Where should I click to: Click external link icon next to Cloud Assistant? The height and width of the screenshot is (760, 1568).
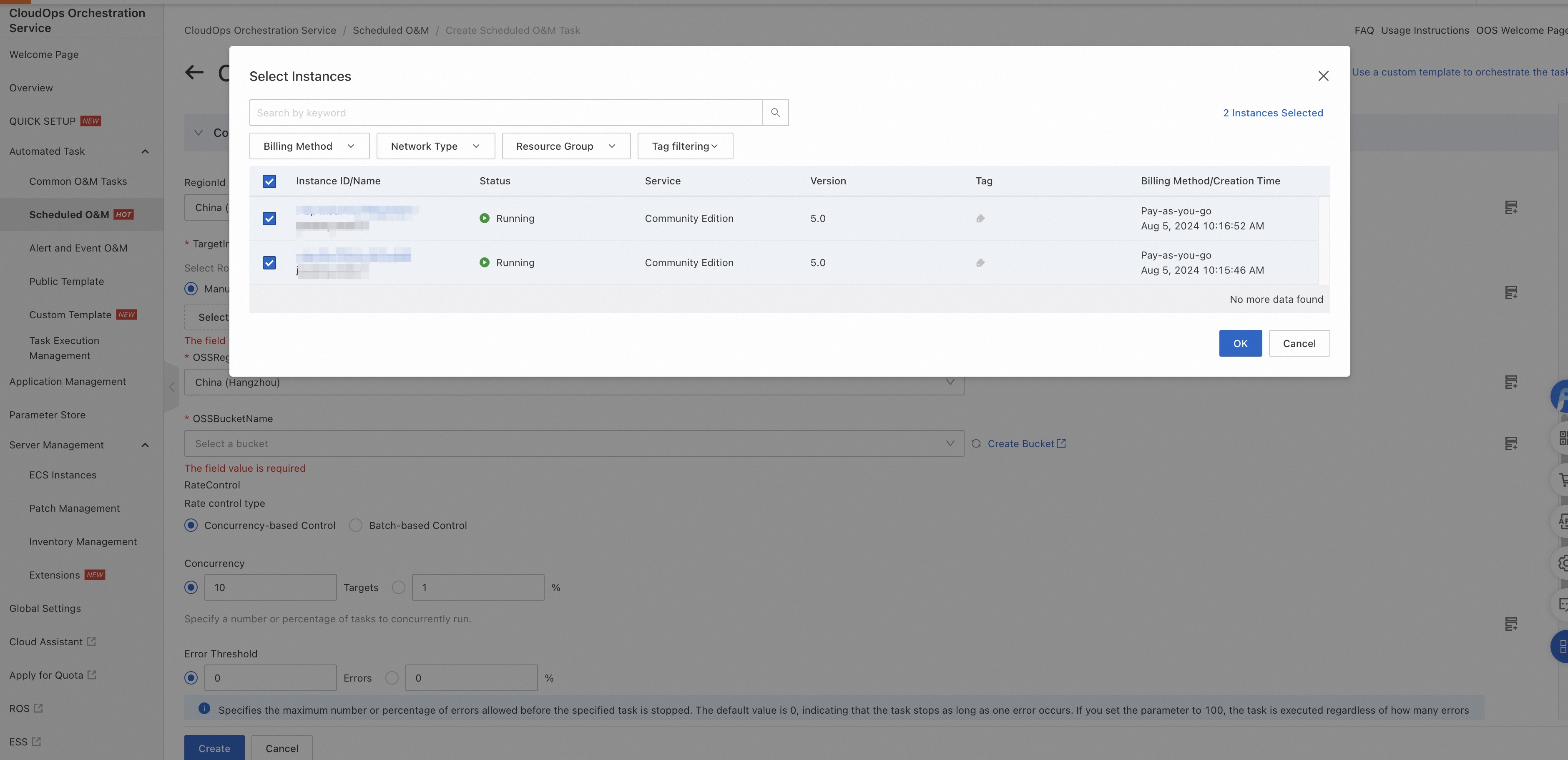91,641
